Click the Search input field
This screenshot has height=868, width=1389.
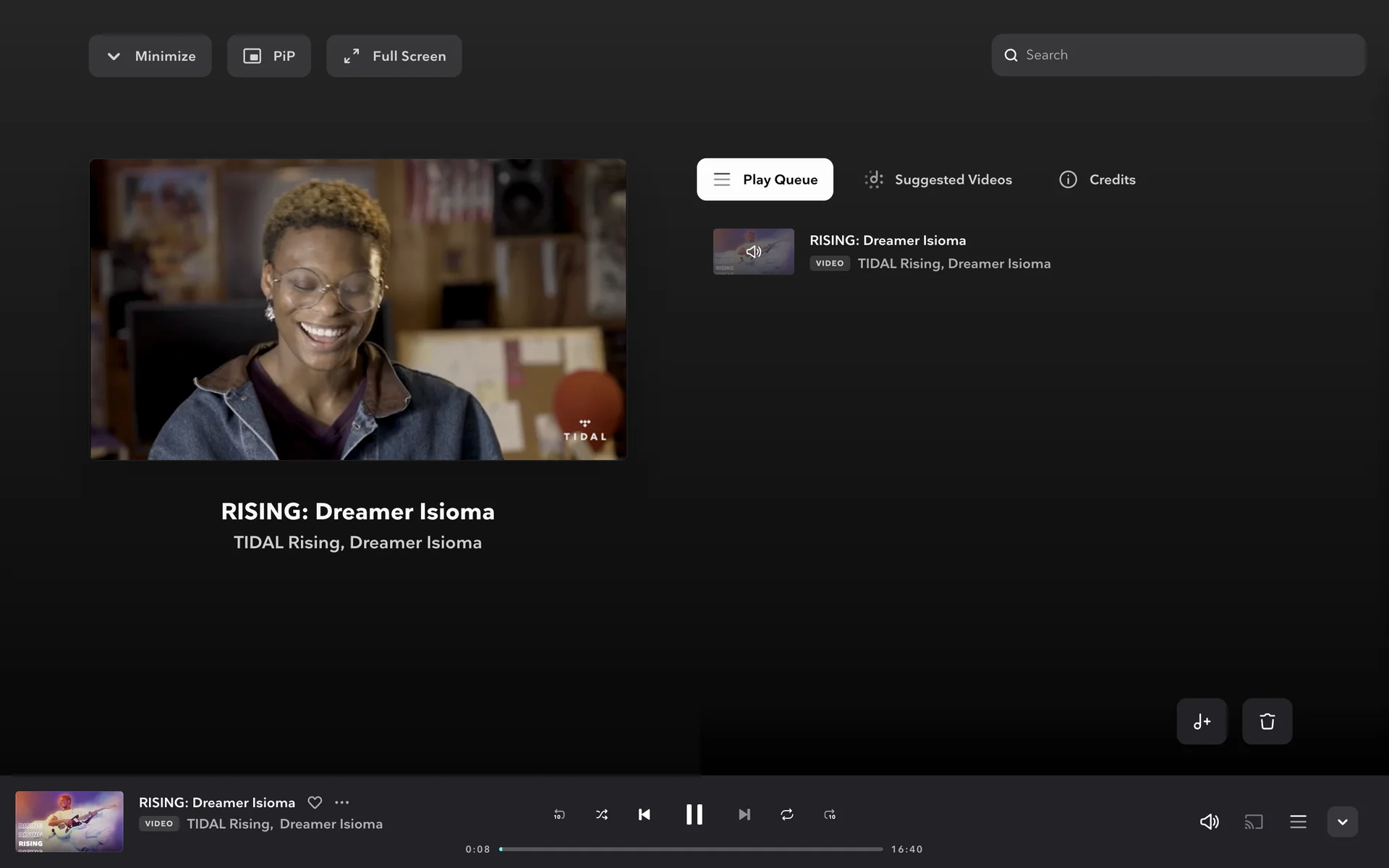(x=1186, y=55)
